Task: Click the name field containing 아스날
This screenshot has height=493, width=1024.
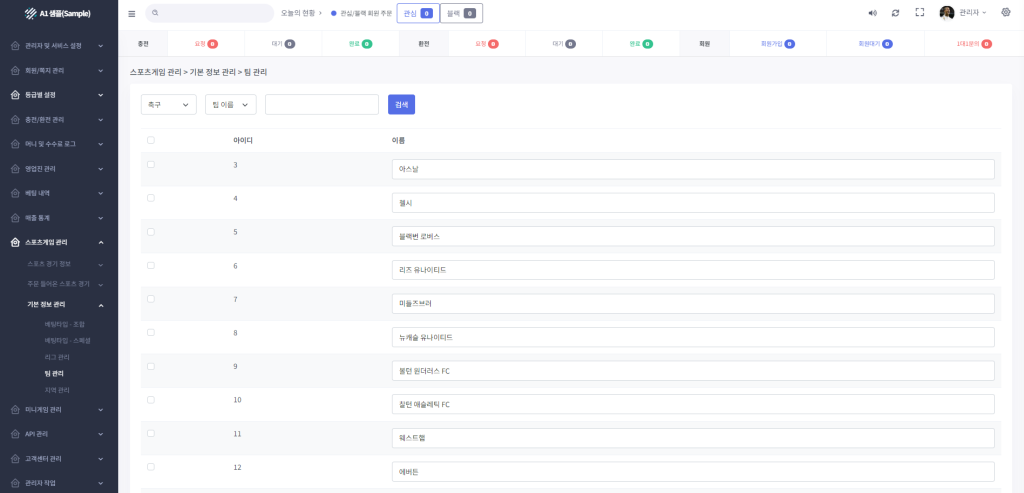Action: click(693, 169)
